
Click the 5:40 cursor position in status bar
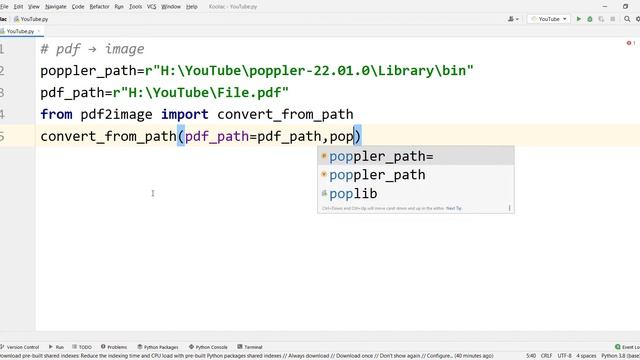pos(531,356)
